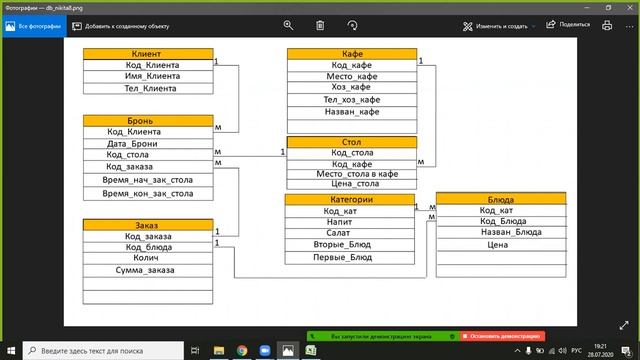Click the Место_стола в кафе field
This screenshot has width=640, height=360.
[x=352, y=174]
